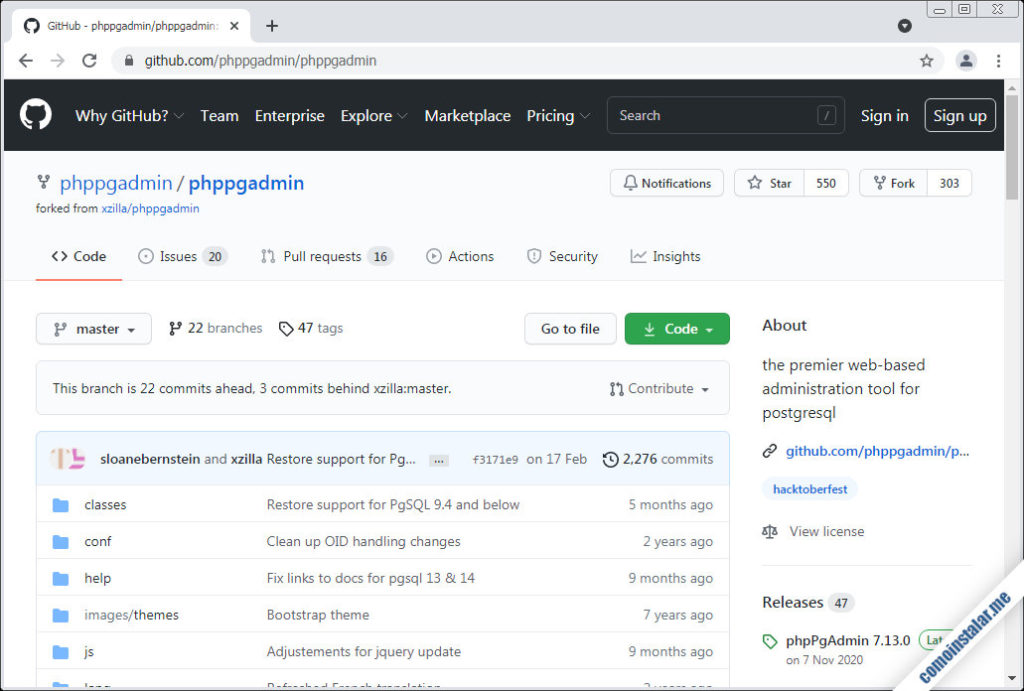Click the Go to file button

570,329
